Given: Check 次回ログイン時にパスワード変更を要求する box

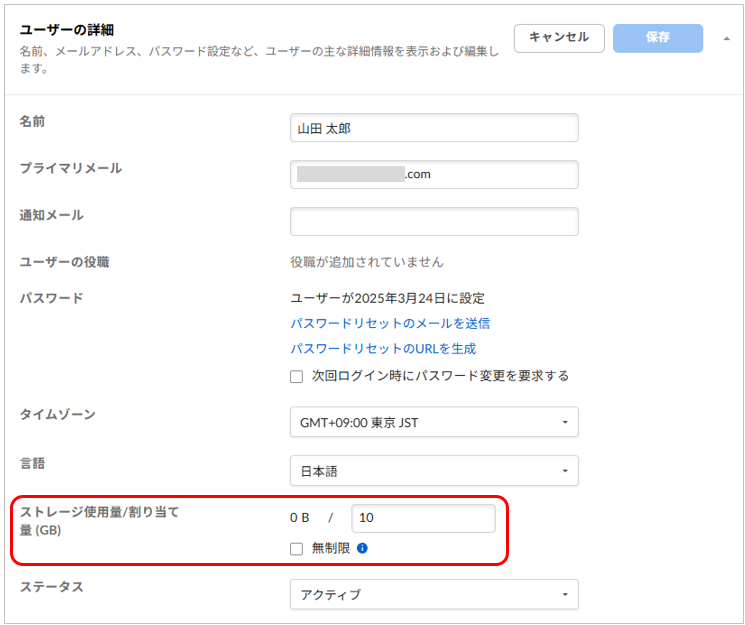Looking at the screenshot, I should click(296, 376).
